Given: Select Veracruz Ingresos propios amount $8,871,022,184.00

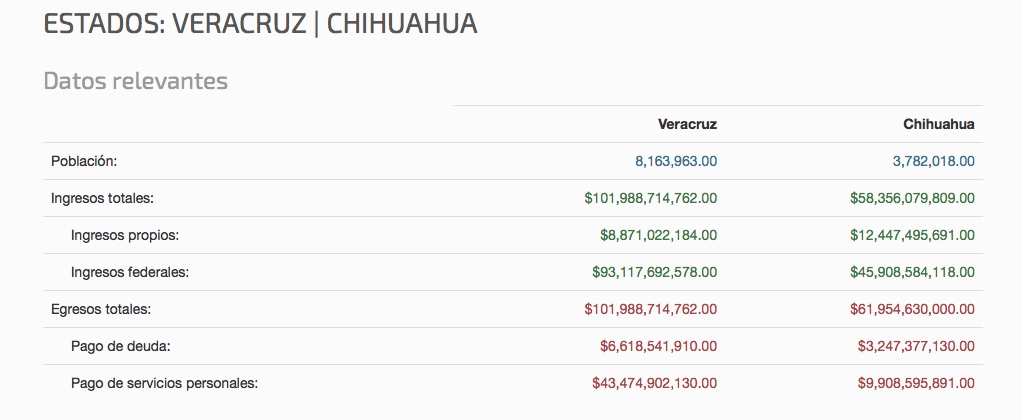Looking at the screenshot, I should [x=658, y=235].
